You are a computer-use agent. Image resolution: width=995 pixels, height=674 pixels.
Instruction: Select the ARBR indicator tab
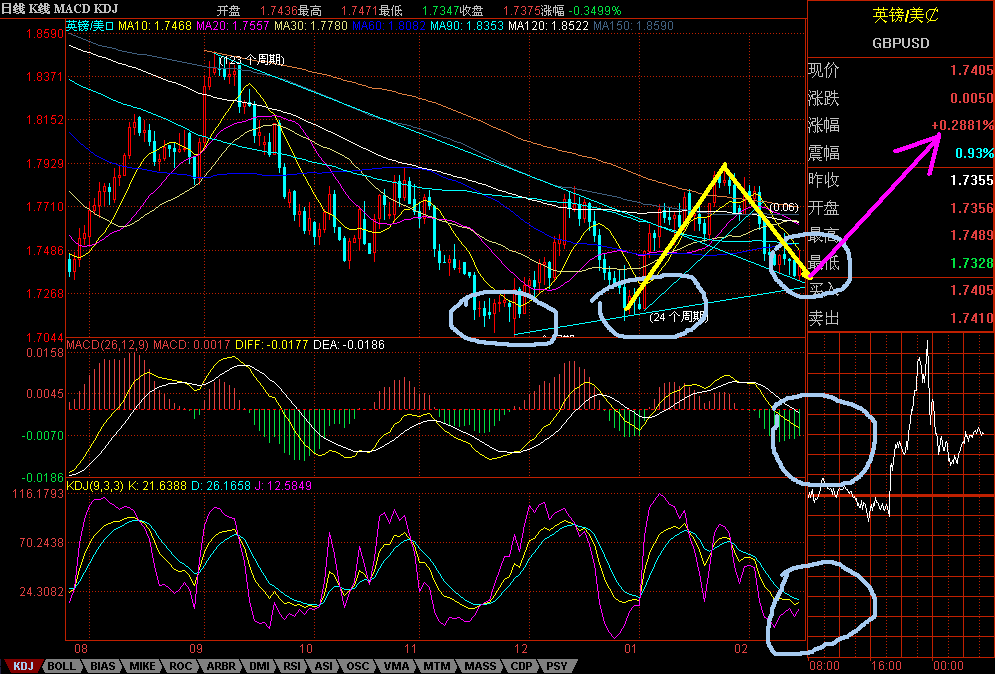click(221, 666)
